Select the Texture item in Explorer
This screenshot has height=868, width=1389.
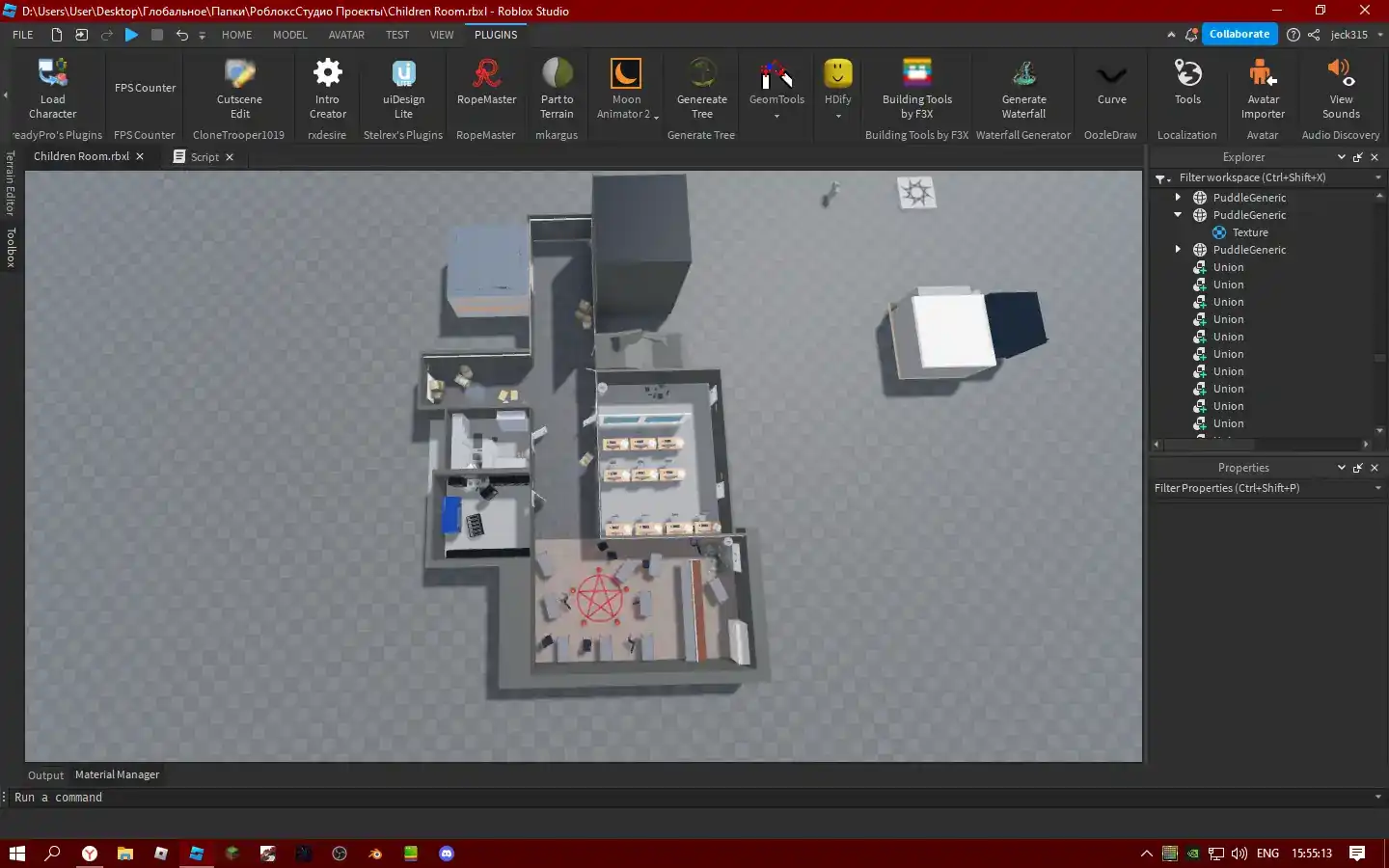click(1250, 232)
